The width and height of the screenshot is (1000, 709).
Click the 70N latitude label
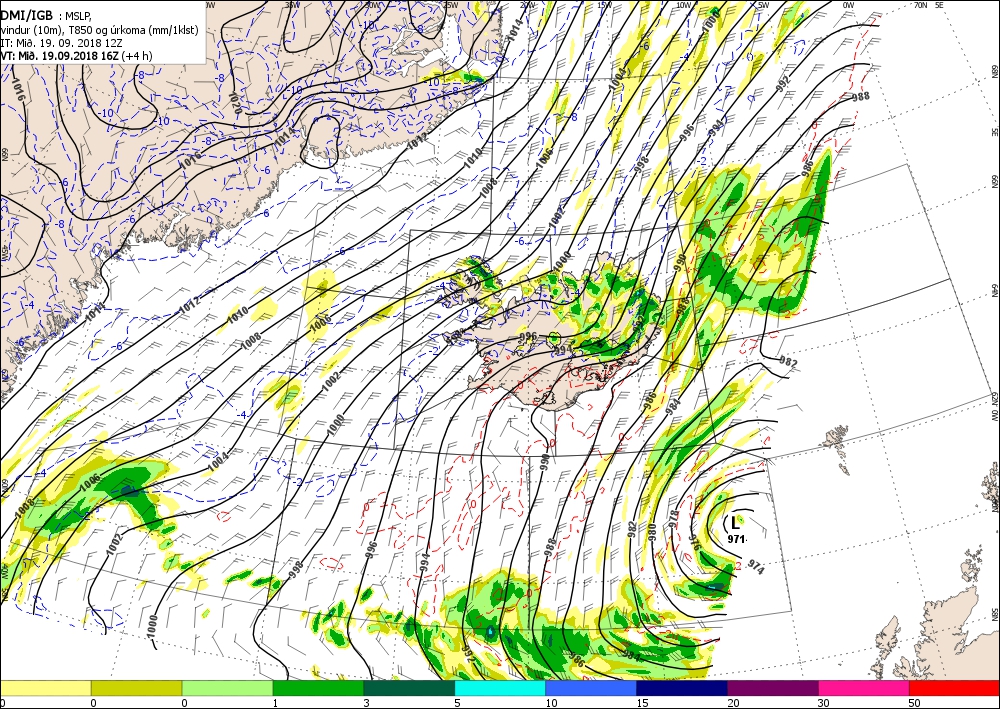[x=920, y=4]
